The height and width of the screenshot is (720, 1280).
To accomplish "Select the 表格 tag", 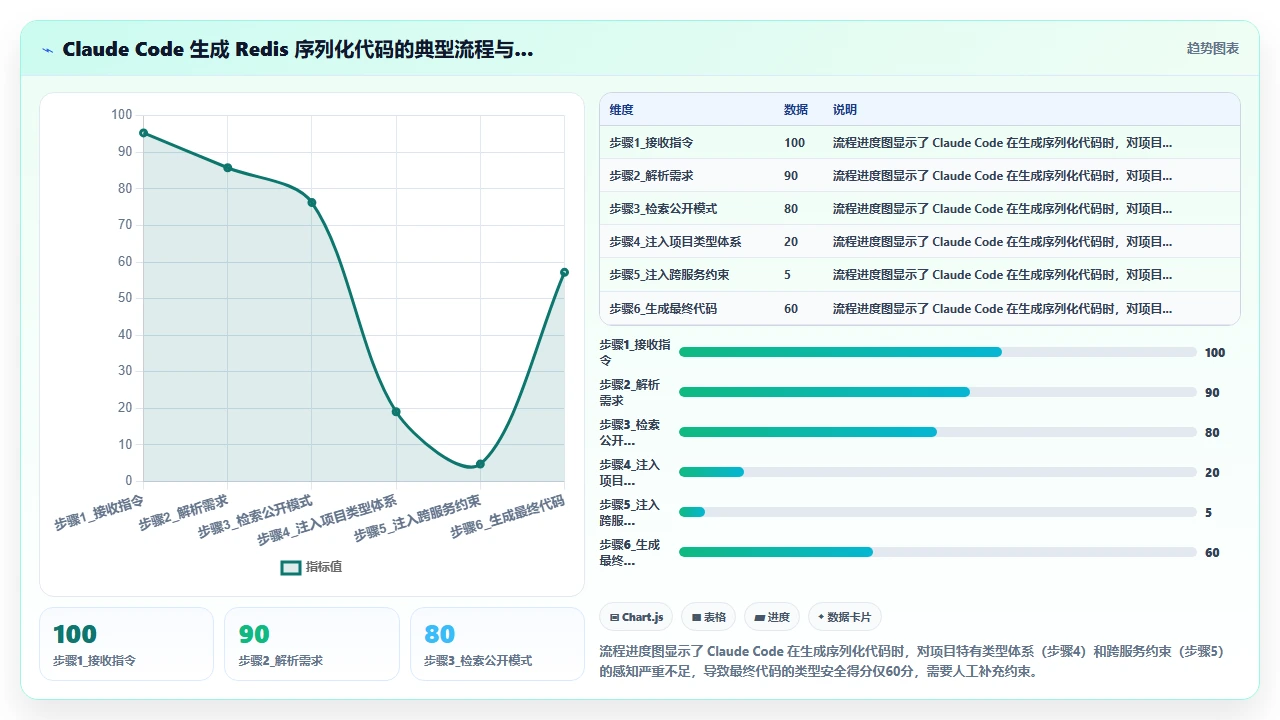I will tap(709, 617).
